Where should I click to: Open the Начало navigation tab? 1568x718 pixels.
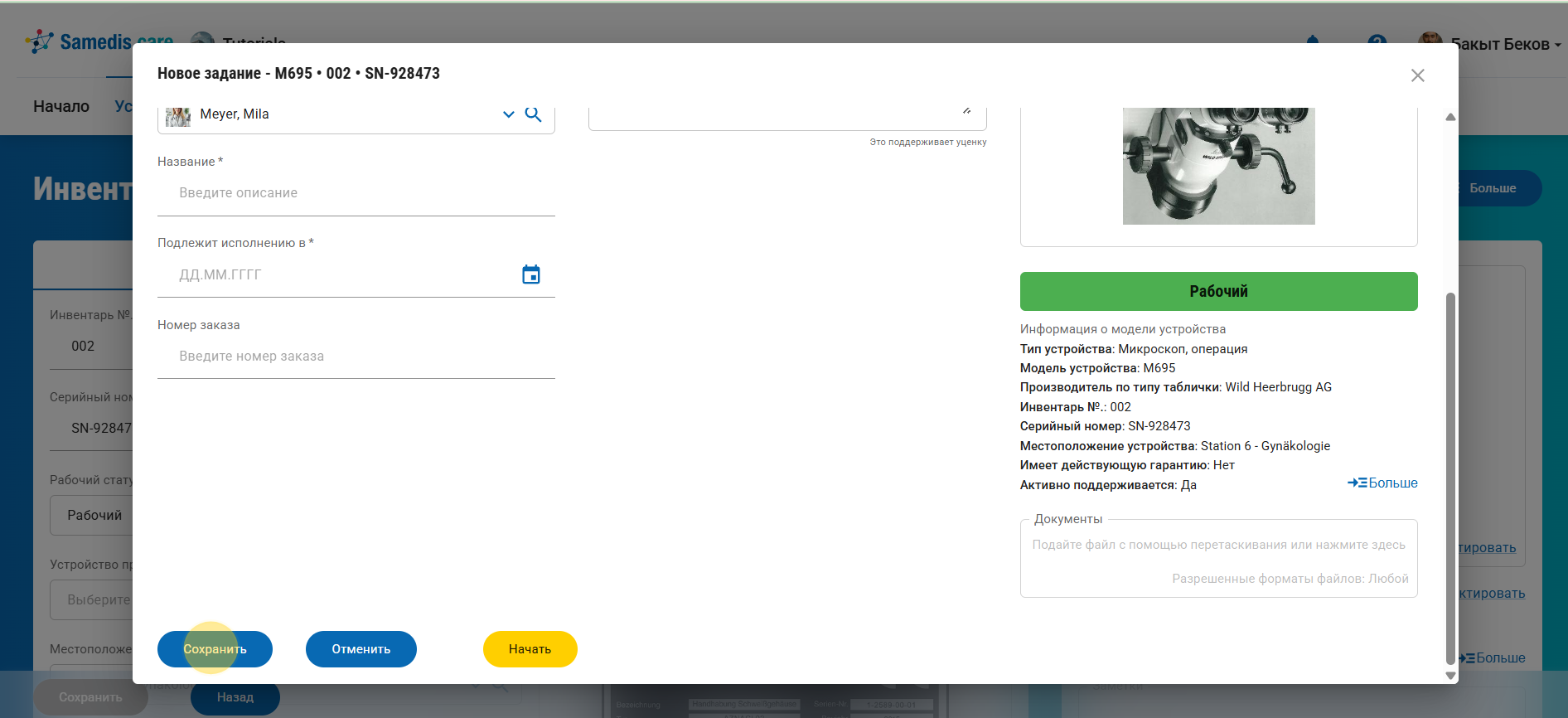pos(61,106)
